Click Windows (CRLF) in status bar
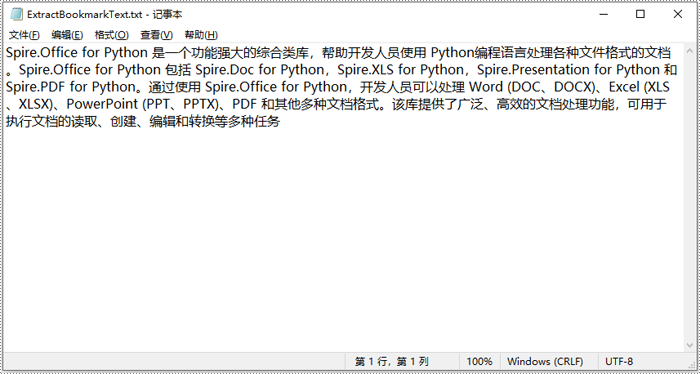700x374 pixels. pos(545,362)
